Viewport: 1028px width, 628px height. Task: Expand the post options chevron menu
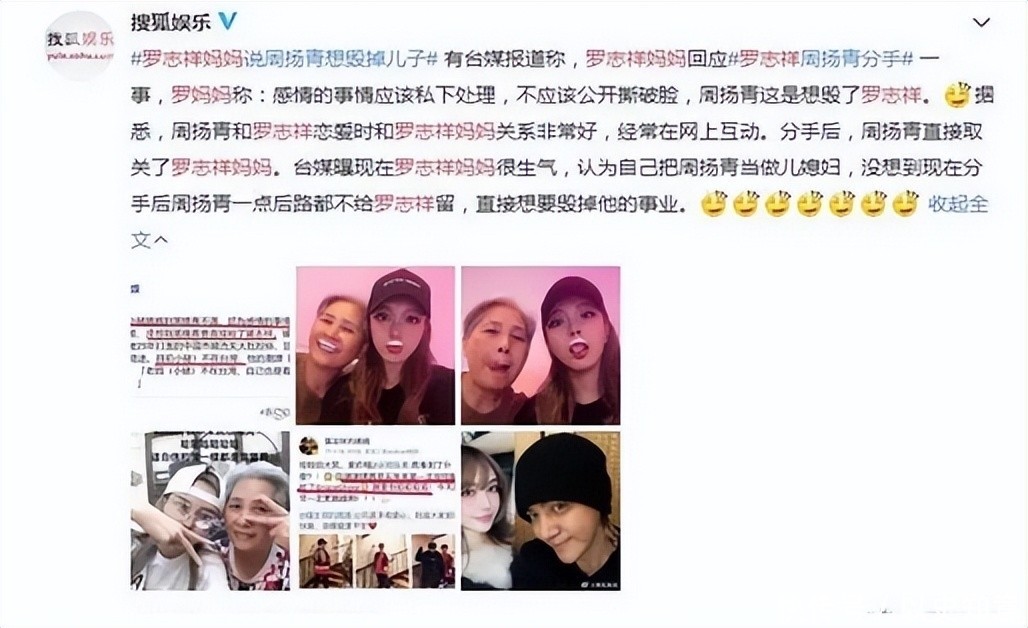[x=981, y=22]
